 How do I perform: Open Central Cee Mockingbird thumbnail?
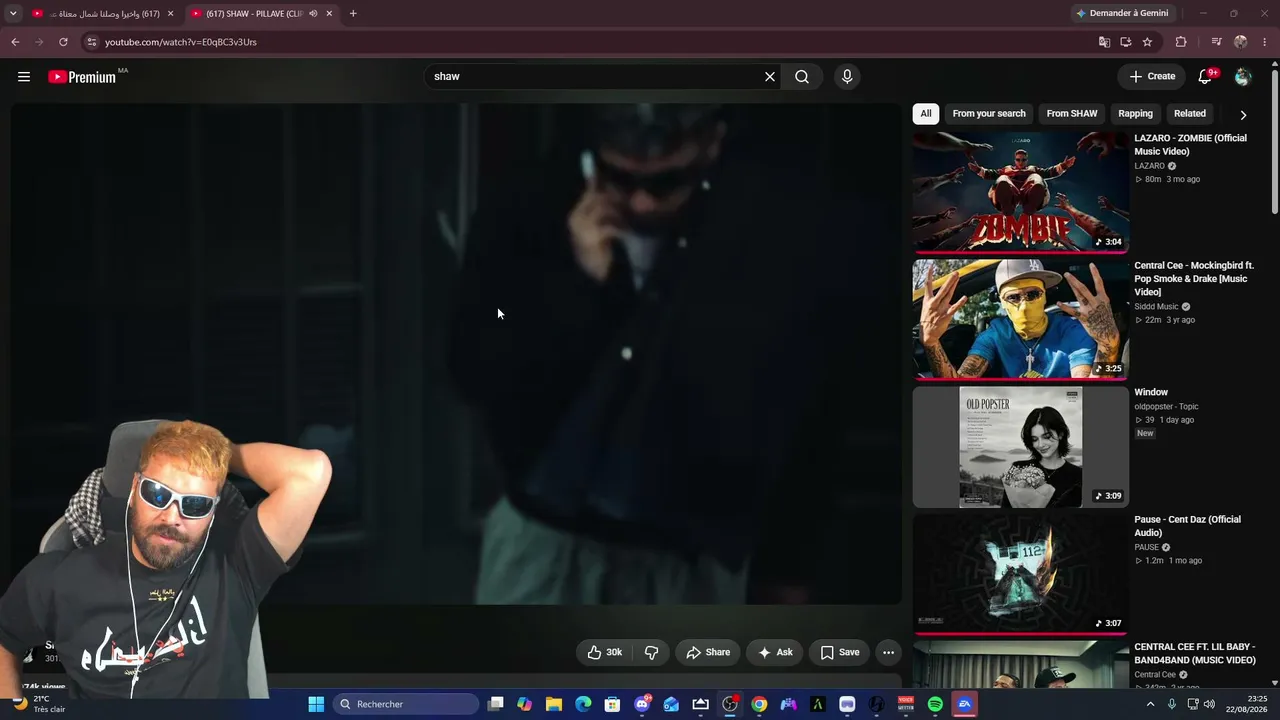[1021, 320]
